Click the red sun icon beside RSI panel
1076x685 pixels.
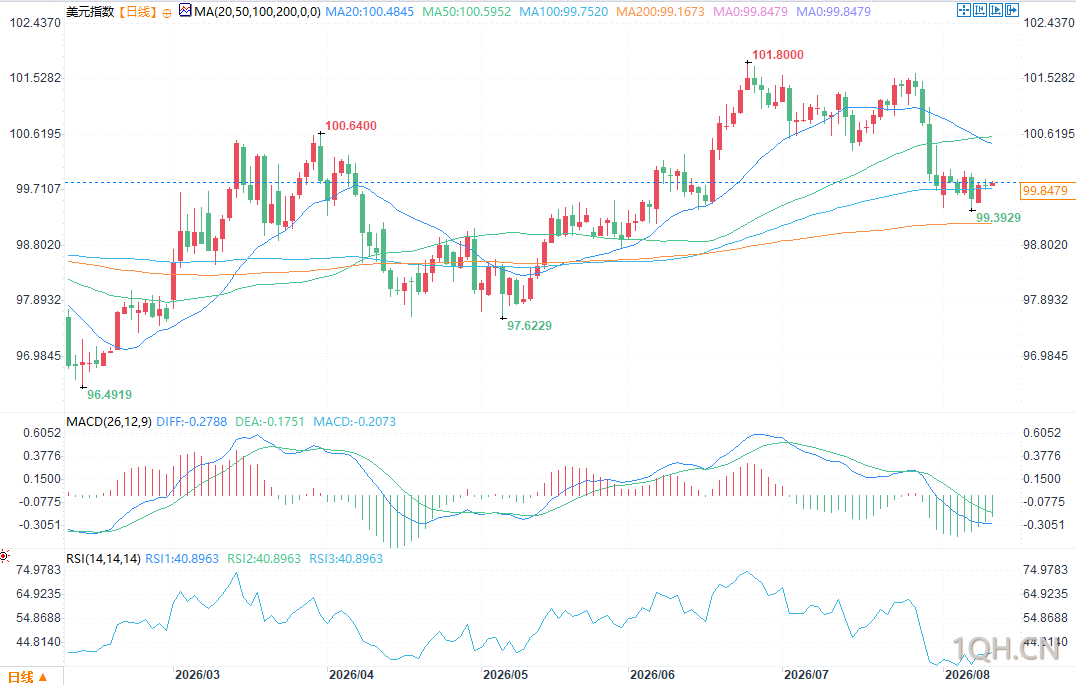click(4, 556)
